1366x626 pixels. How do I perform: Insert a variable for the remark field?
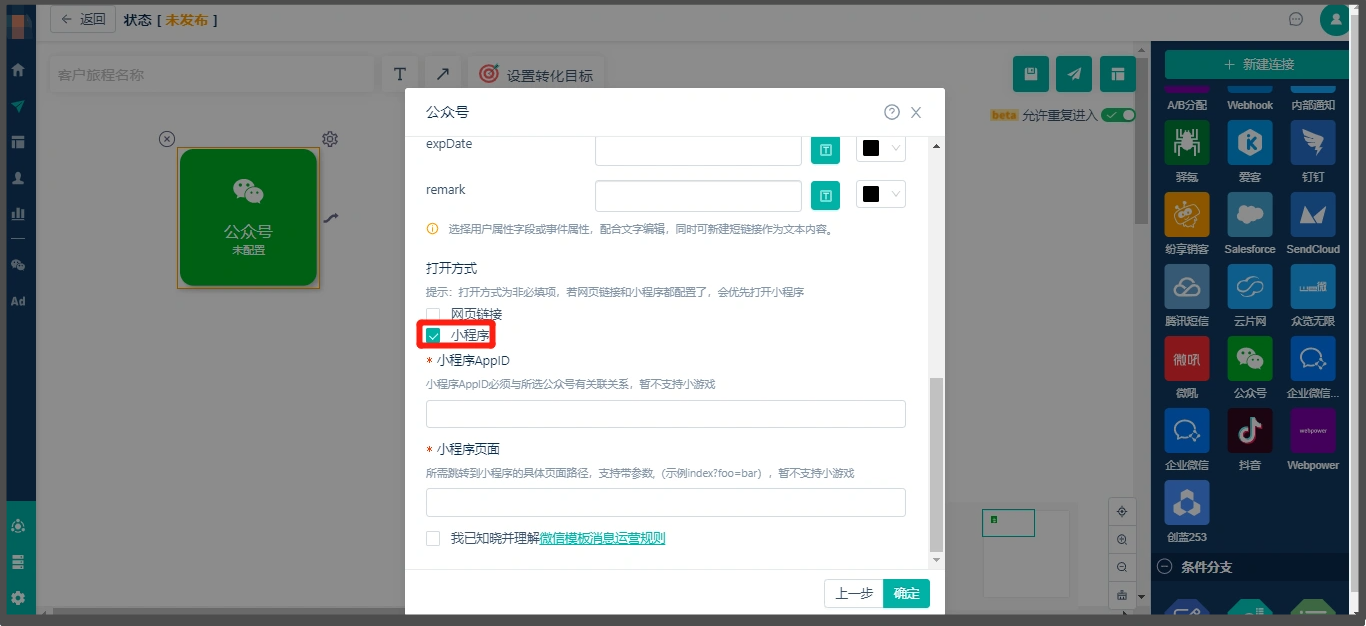[825, 196]
